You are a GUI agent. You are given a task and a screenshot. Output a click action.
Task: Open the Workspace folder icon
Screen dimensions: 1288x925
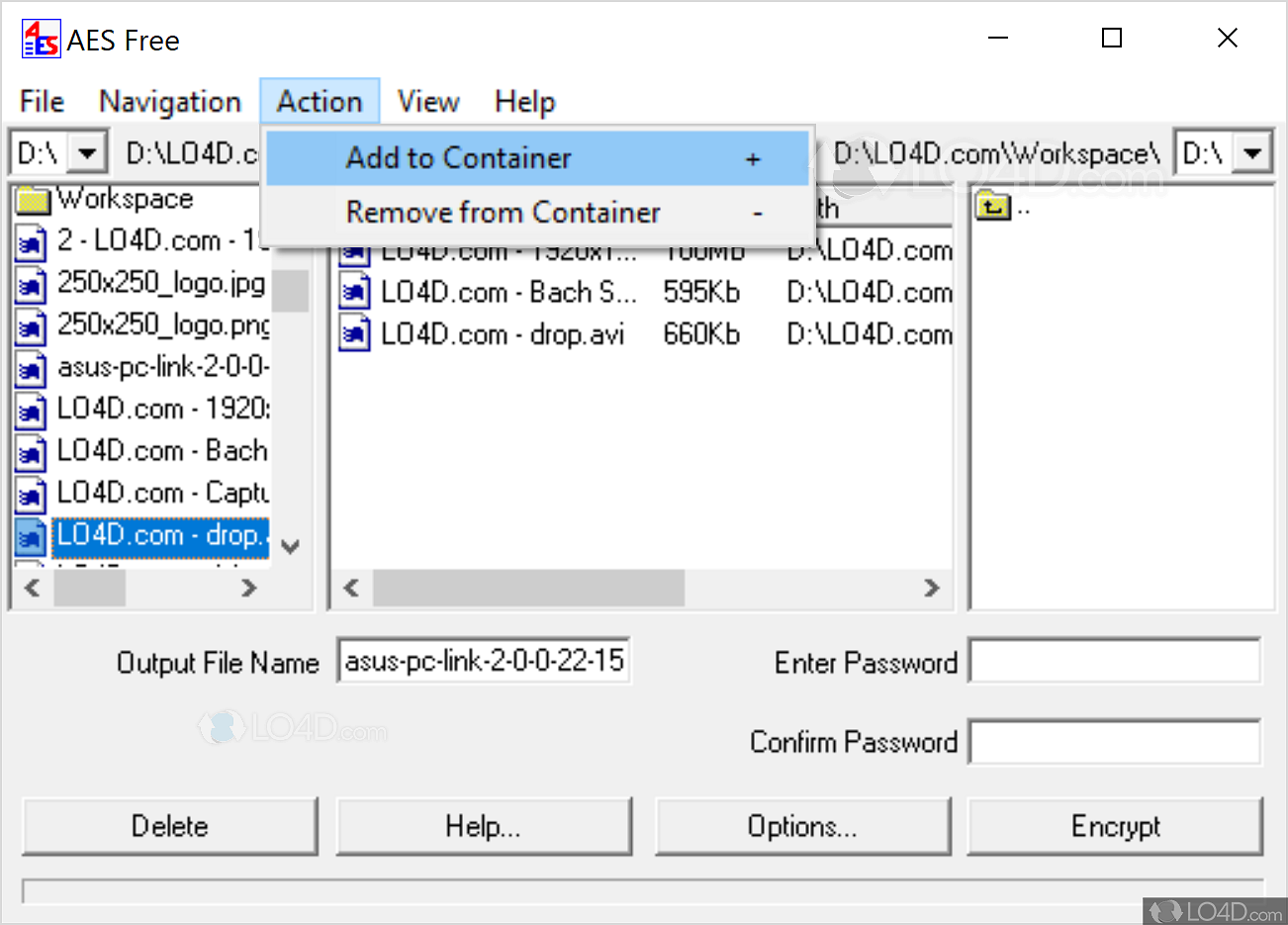coord(33,199)
